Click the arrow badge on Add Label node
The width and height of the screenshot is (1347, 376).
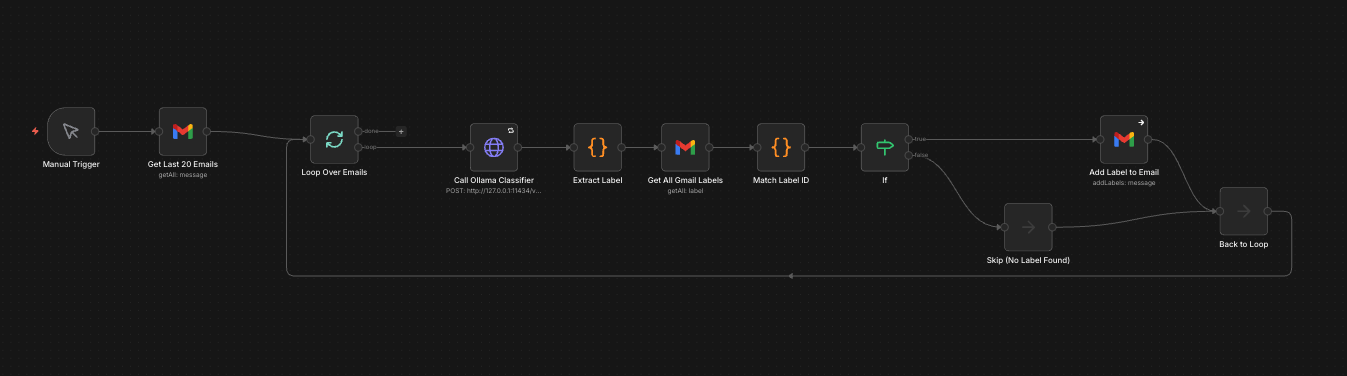(x=1141, y=122)
